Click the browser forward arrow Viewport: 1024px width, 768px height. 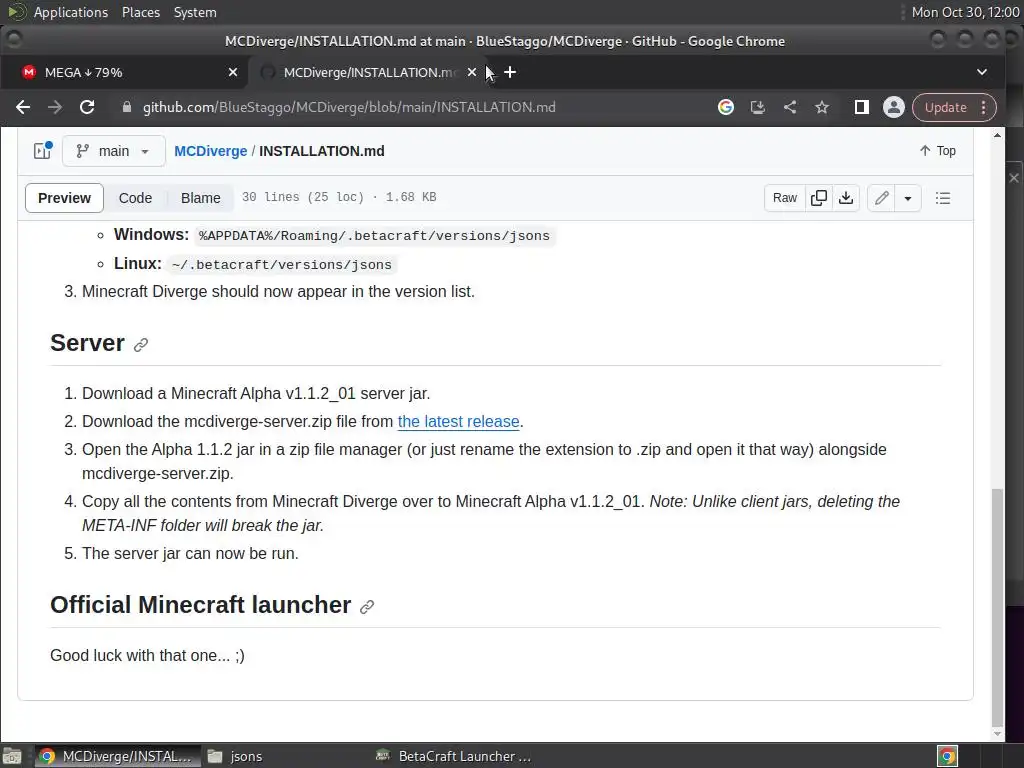tap(55, 107)
